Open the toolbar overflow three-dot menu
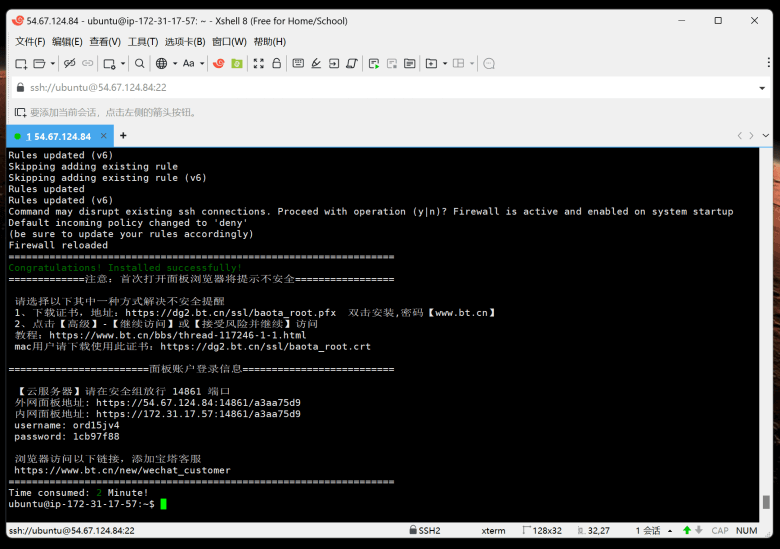Viewport: 780px width, 549px height. 769,62
